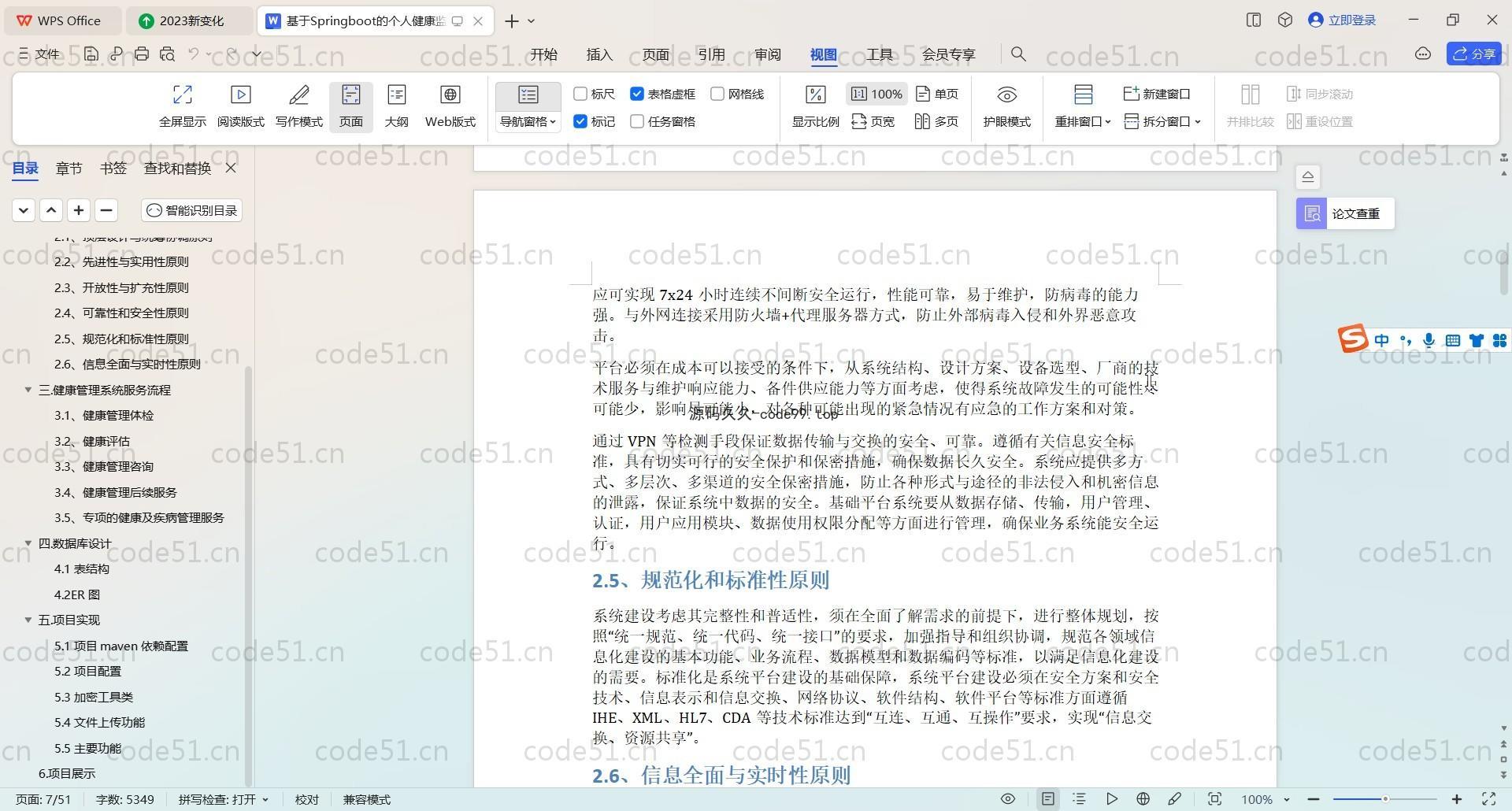Image resolution: width=1512 pixels, height=811 pixels.
Task: Switch to full screen display (全屏显示)
Action: 182,106
